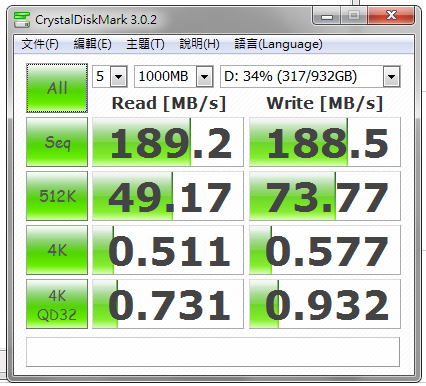Click the 4K write result 0.577
The height and width of the screenshot is (386, 426).
pos(325,250)
